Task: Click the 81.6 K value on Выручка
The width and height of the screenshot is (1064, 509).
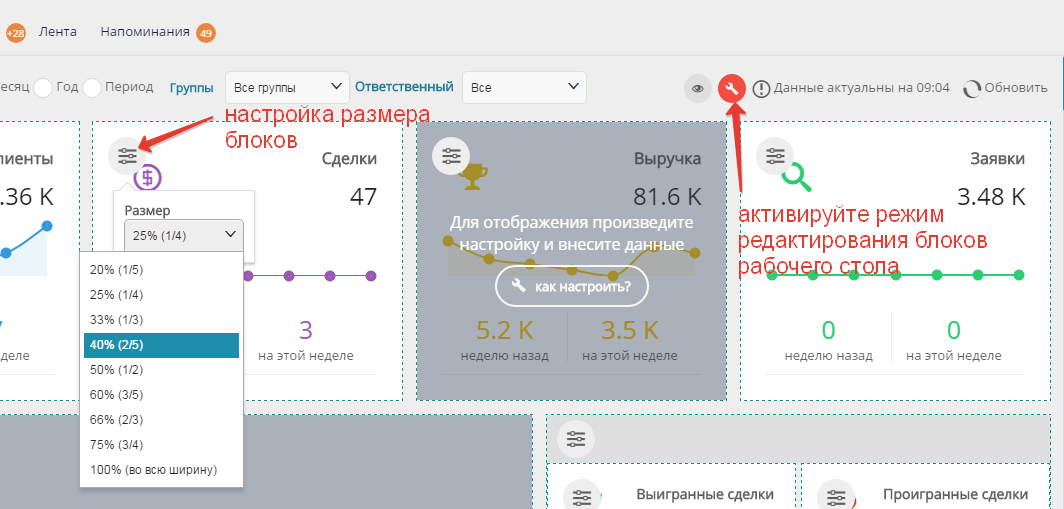Action: (667, 197)
